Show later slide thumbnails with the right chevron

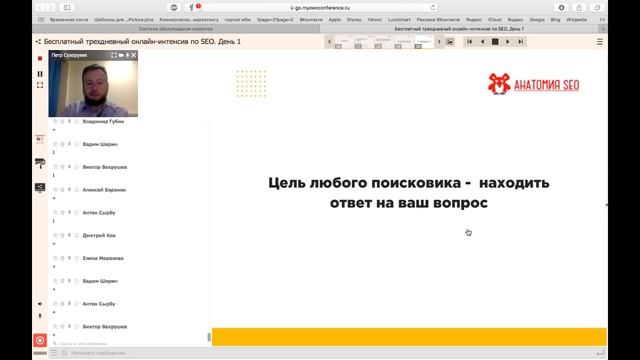tap(439, 42)
